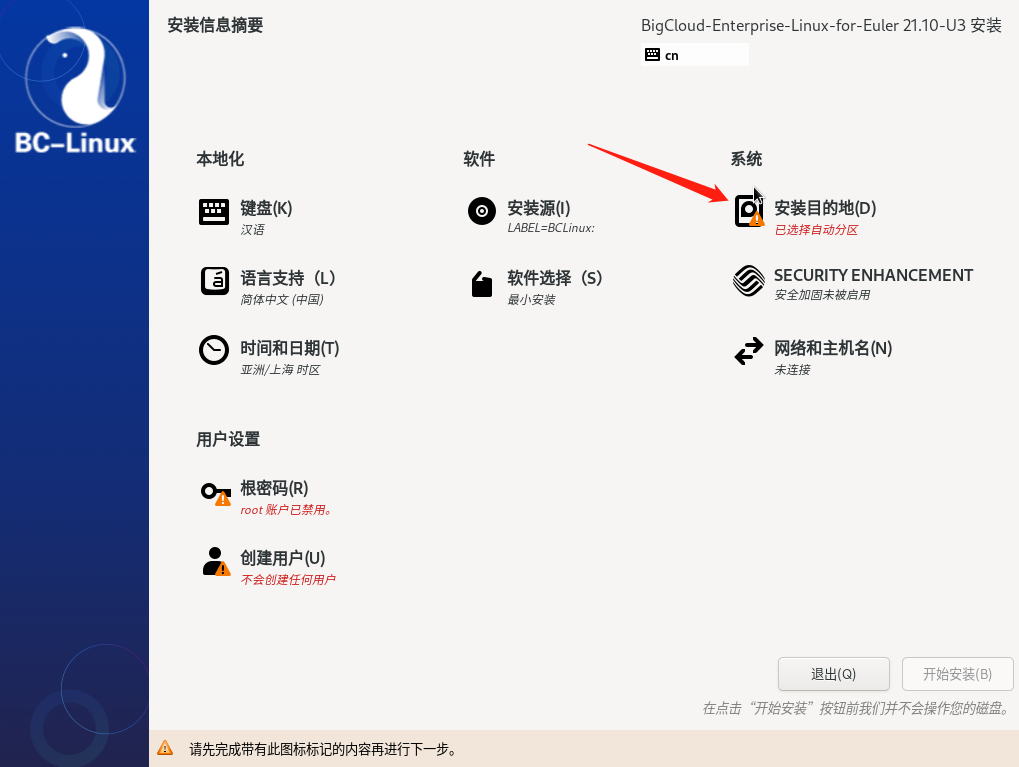Click the 安装信息摘要 header title

click(213, 25)
